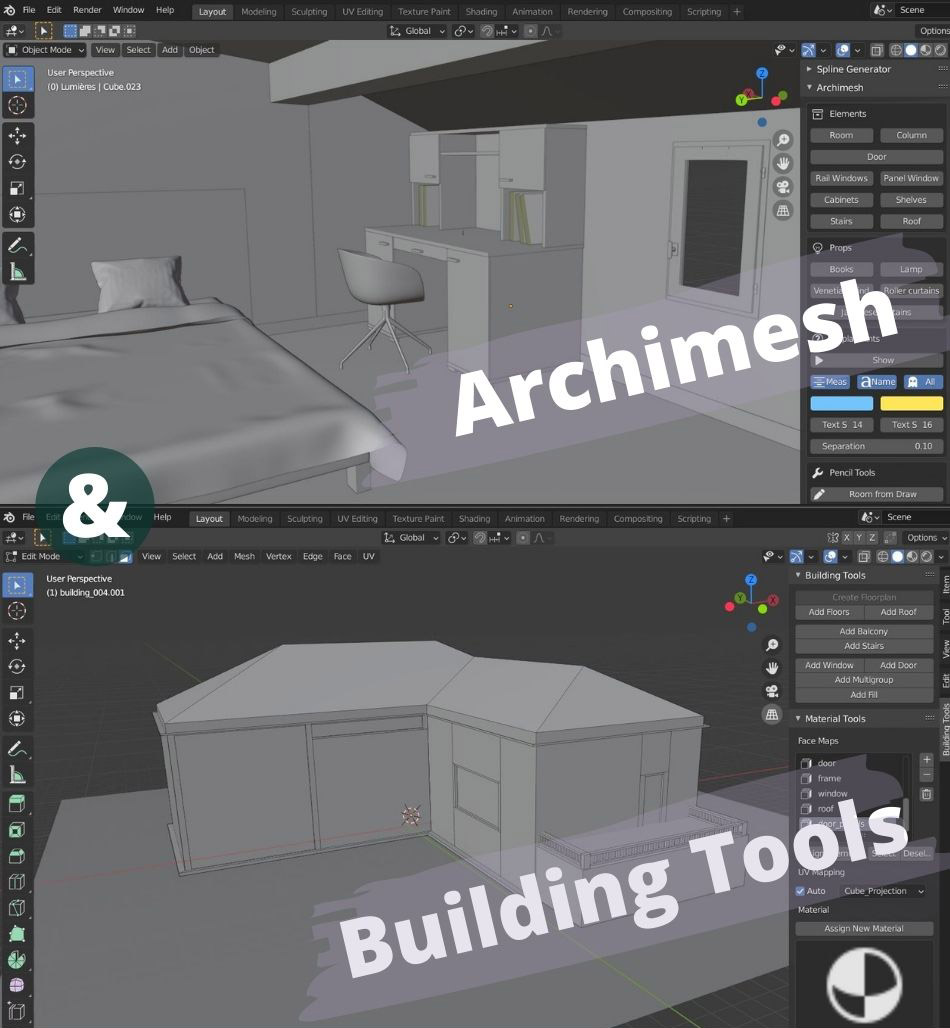Click the Add Roof button in Building Tools
Viewport: 950px width, 1028px height.
coord(899,611)
